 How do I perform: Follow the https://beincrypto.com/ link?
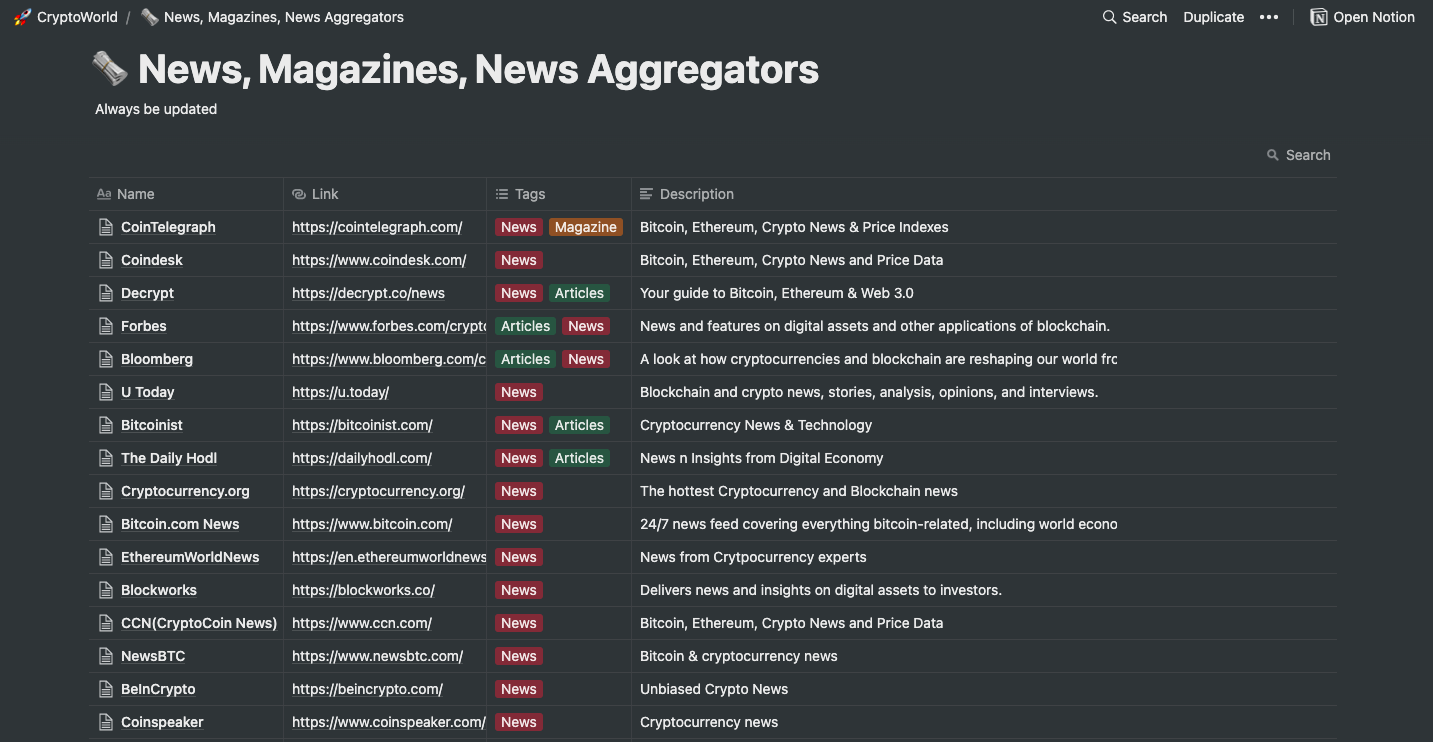click(367, 689)
